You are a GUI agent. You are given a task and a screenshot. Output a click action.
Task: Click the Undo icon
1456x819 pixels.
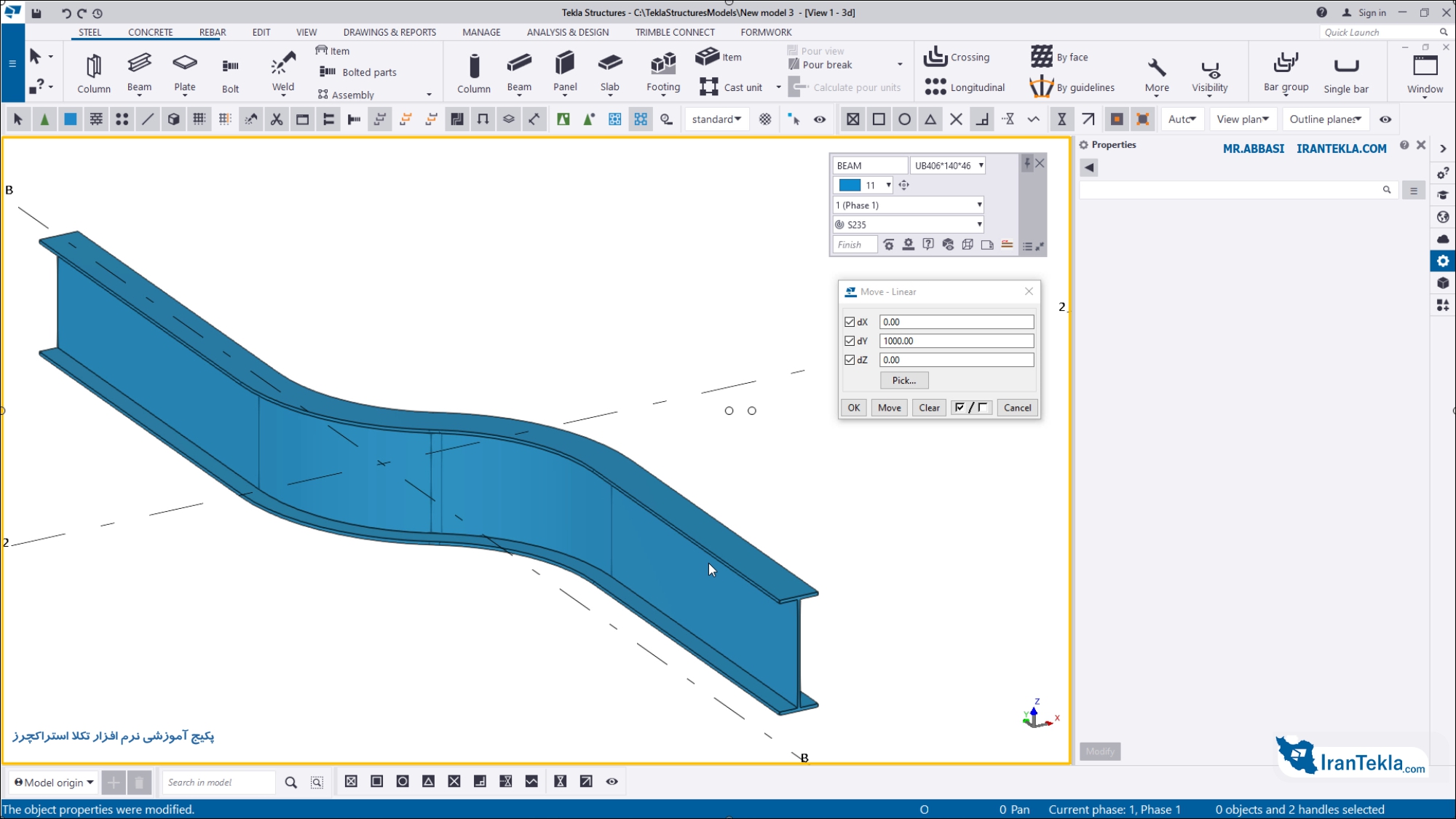point(66,13)
